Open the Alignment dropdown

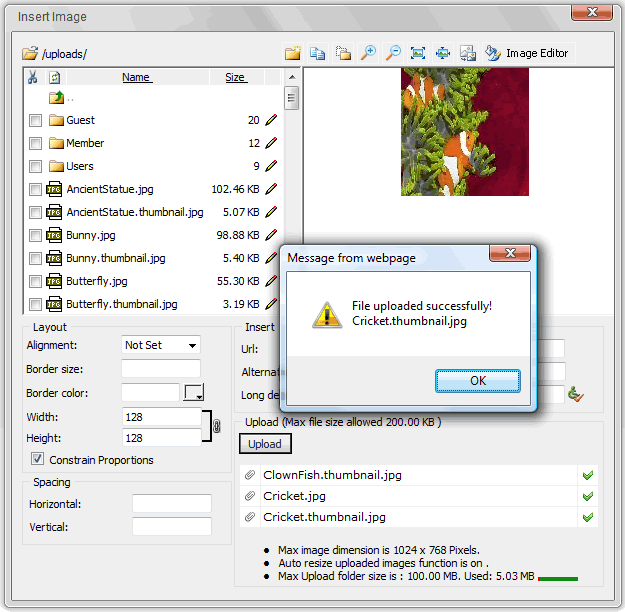(160, 345)
